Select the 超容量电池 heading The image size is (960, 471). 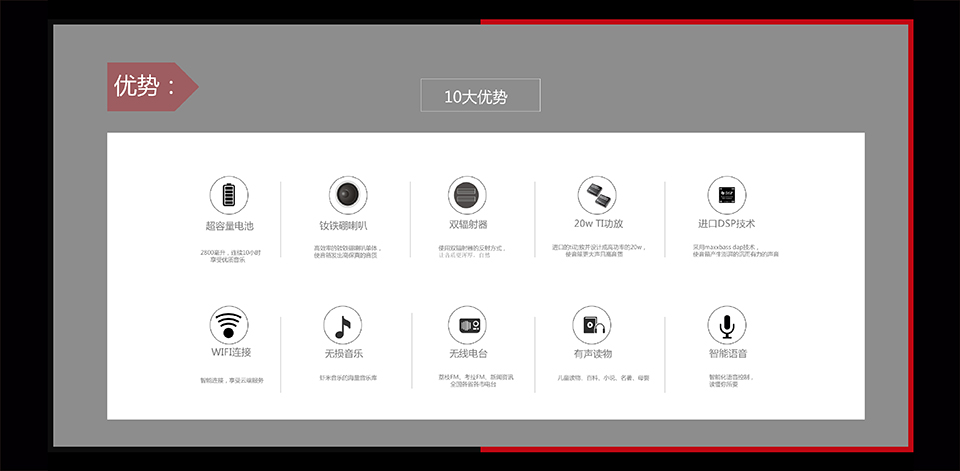pos(230,226)
